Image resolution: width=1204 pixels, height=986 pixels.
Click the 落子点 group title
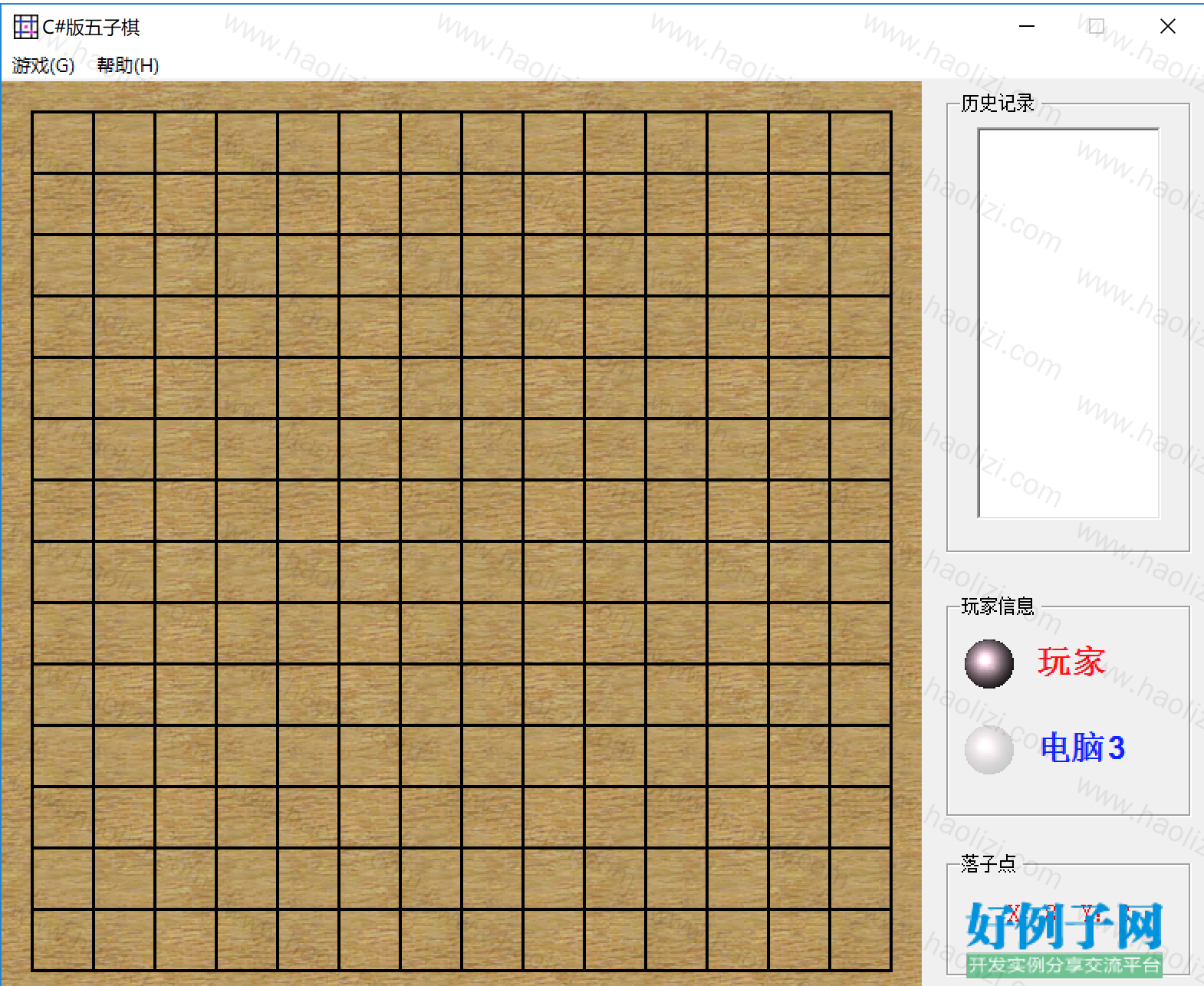click(988, 864)
